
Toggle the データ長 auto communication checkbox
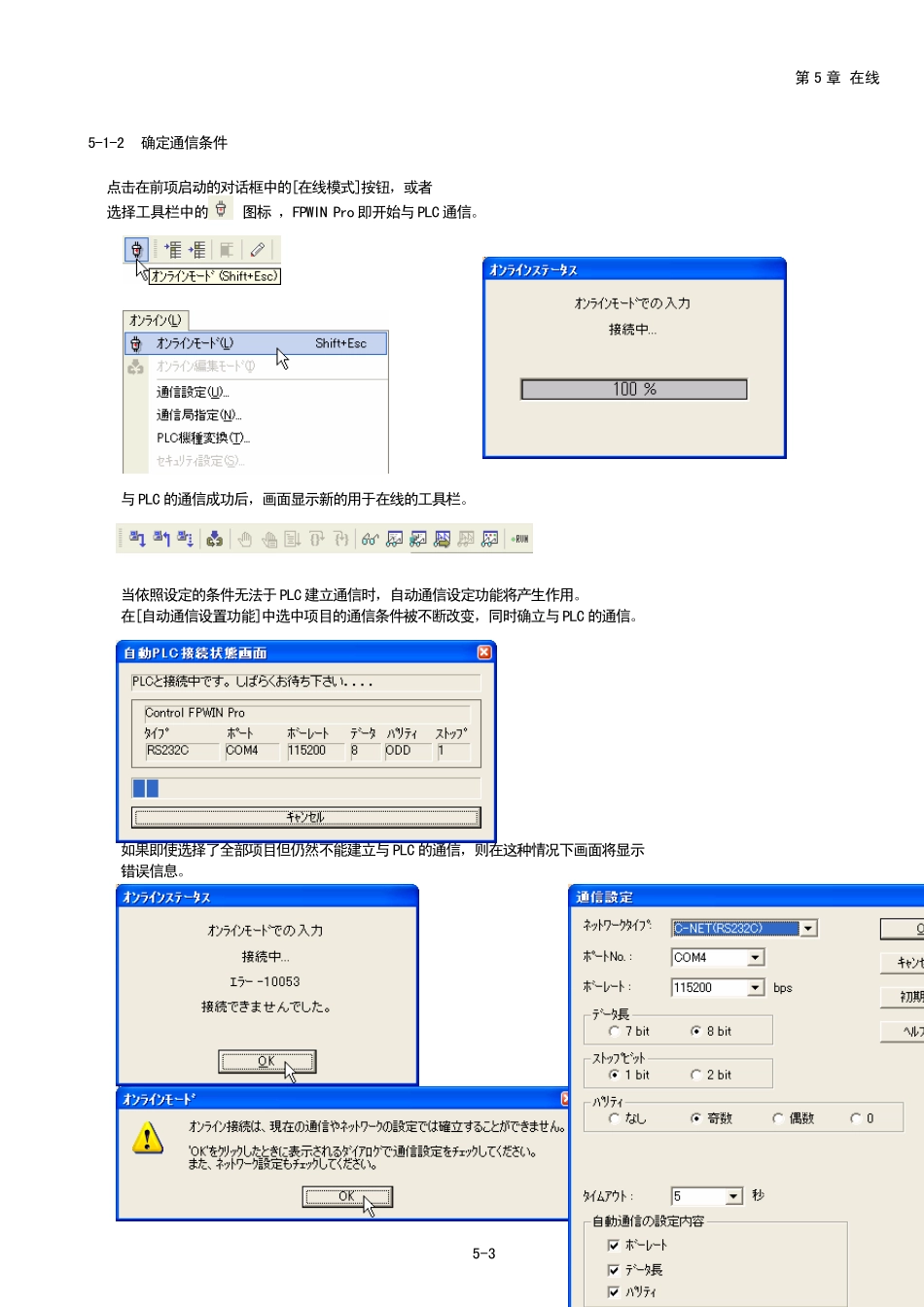(613, 1270)
